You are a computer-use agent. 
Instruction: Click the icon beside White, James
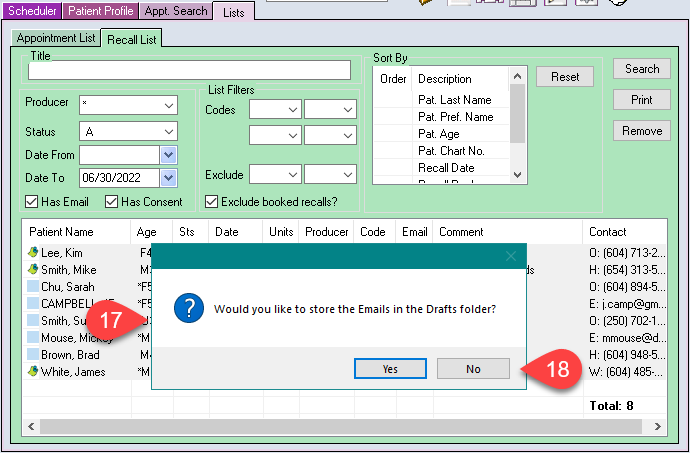coord(33,372)
